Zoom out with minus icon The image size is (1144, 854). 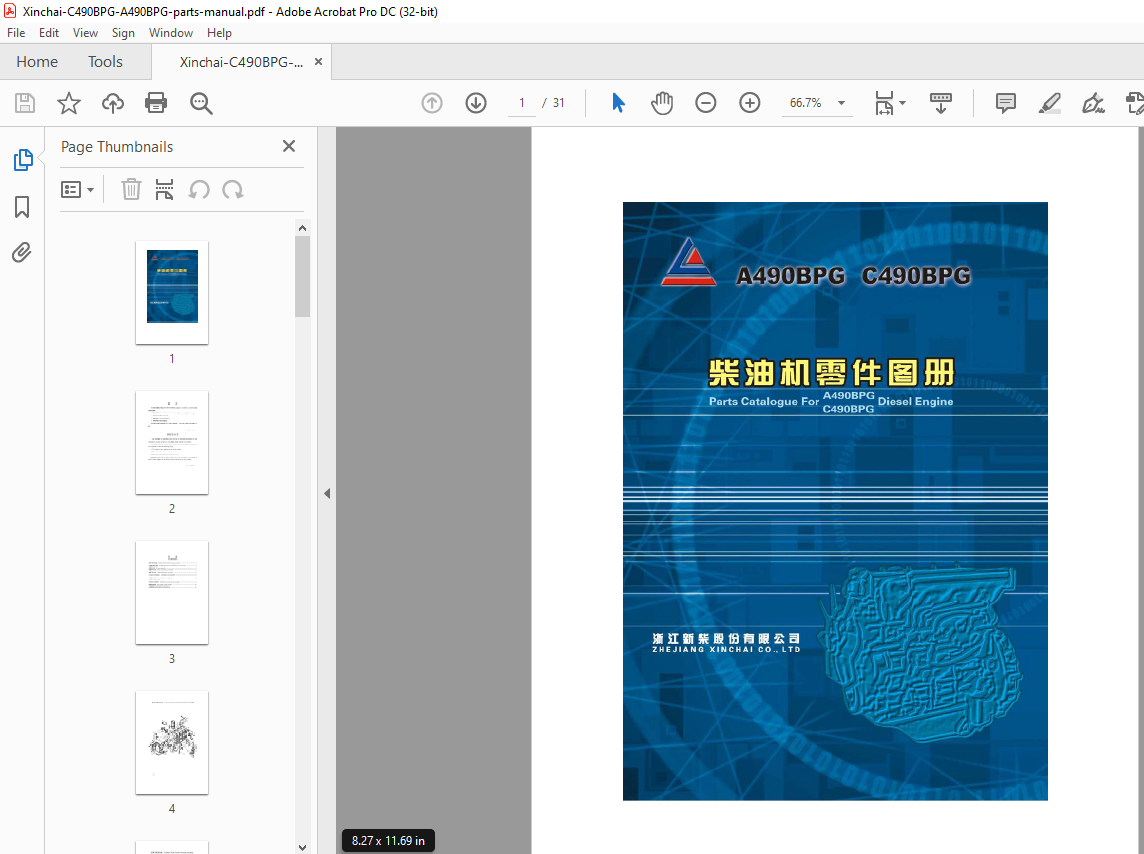[x=706, y=103]
